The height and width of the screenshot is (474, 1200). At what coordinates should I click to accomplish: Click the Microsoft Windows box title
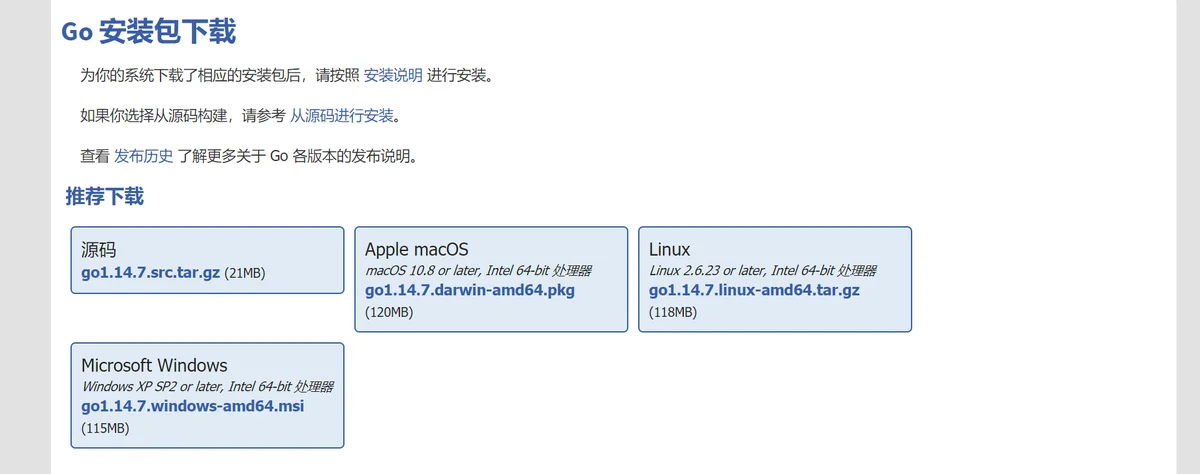(154, 365)
